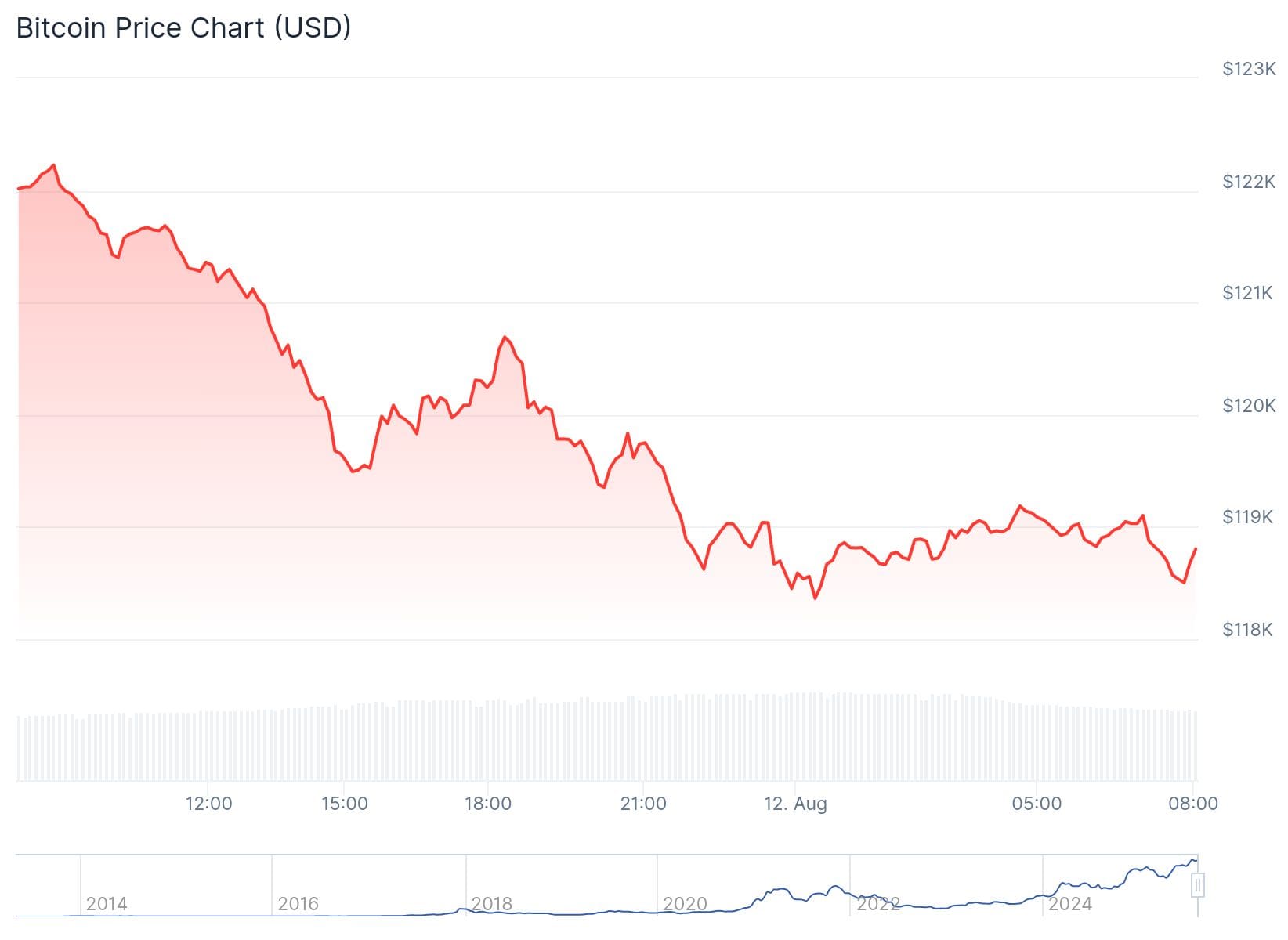Click the 08:00 time axis label
1288x940 pixels.
pyautogui.click(x=1193, y=804)
